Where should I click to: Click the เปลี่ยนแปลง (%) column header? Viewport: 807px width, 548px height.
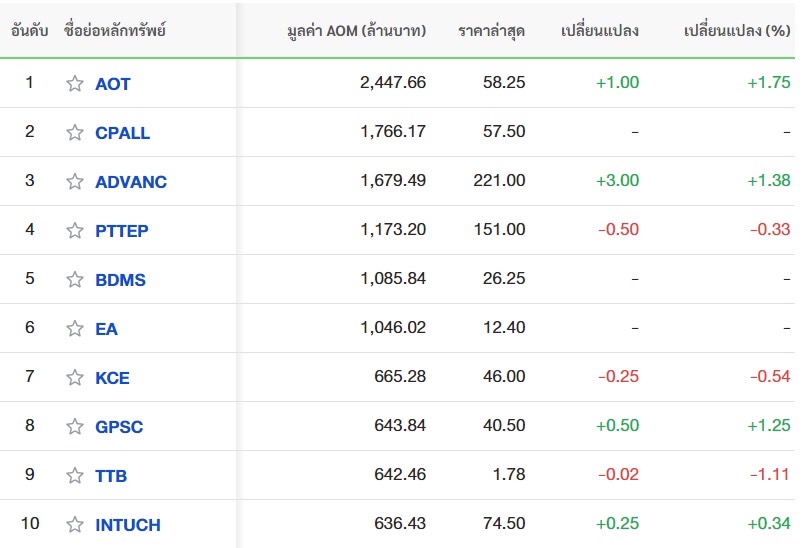coord(736,31)
